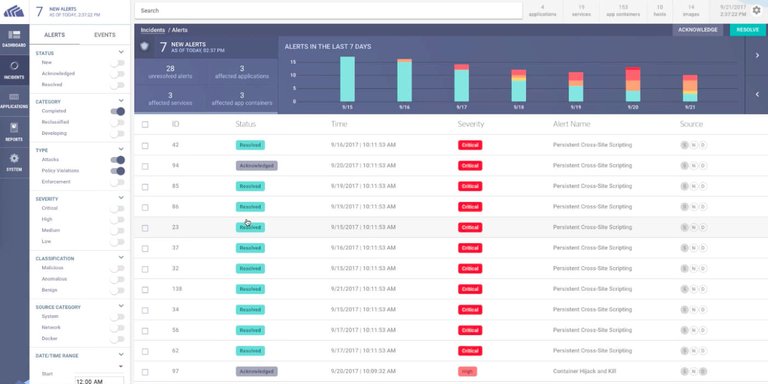This screenshot has width=768, height=384.
Task: Toggle the Docker source category filter
Action: point(118,339)
